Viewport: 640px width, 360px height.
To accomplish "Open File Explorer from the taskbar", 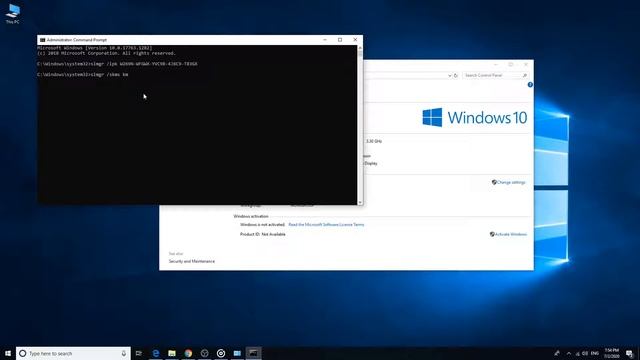I will coord(172,353).
